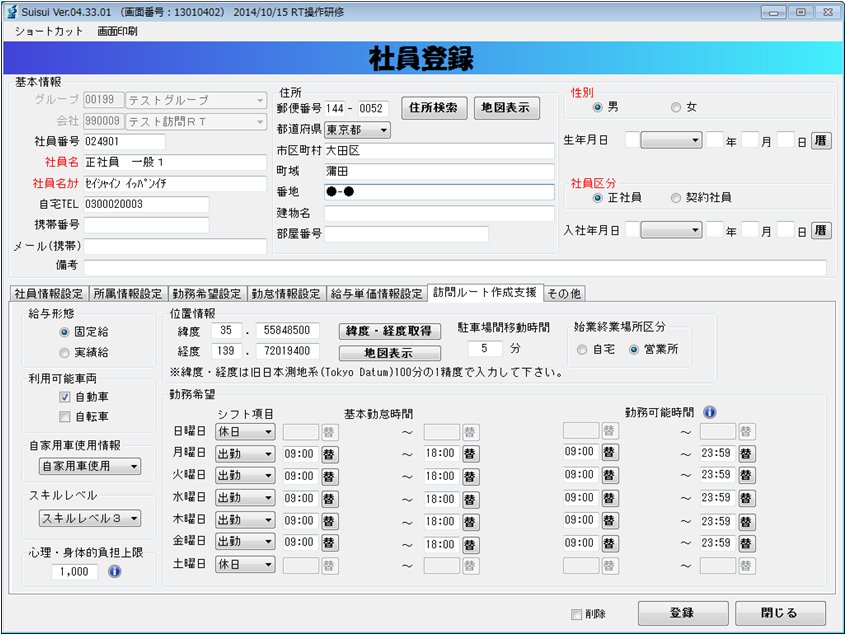The height and width of the screenshot is (635, 846).
Task: Click 替 for 月曜日 available start 09:00
Action: coord(609,452)
